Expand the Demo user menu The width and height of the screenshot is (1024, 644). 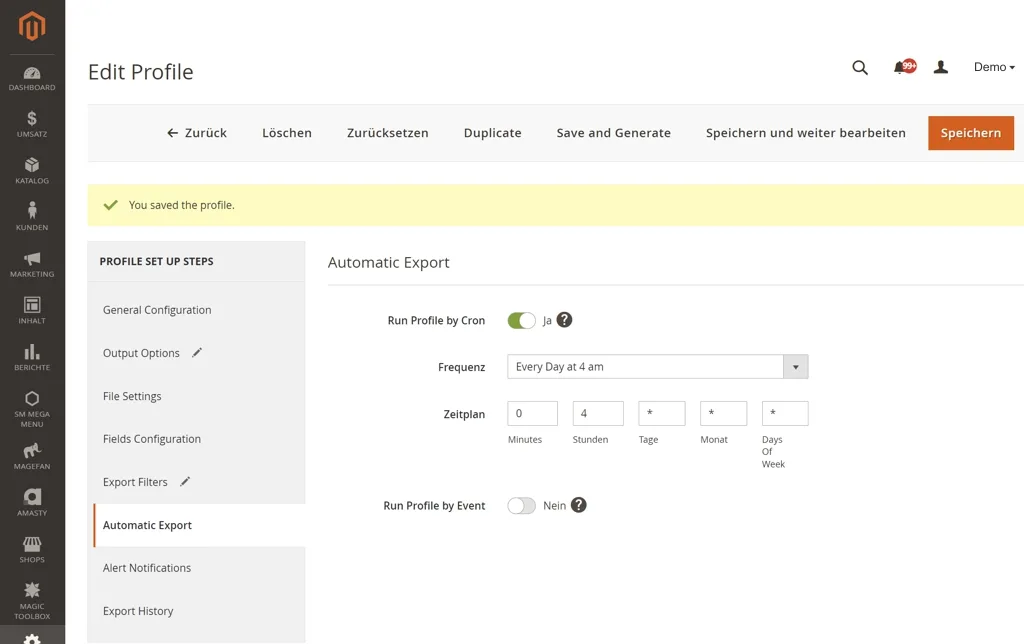tap(994, 67)
